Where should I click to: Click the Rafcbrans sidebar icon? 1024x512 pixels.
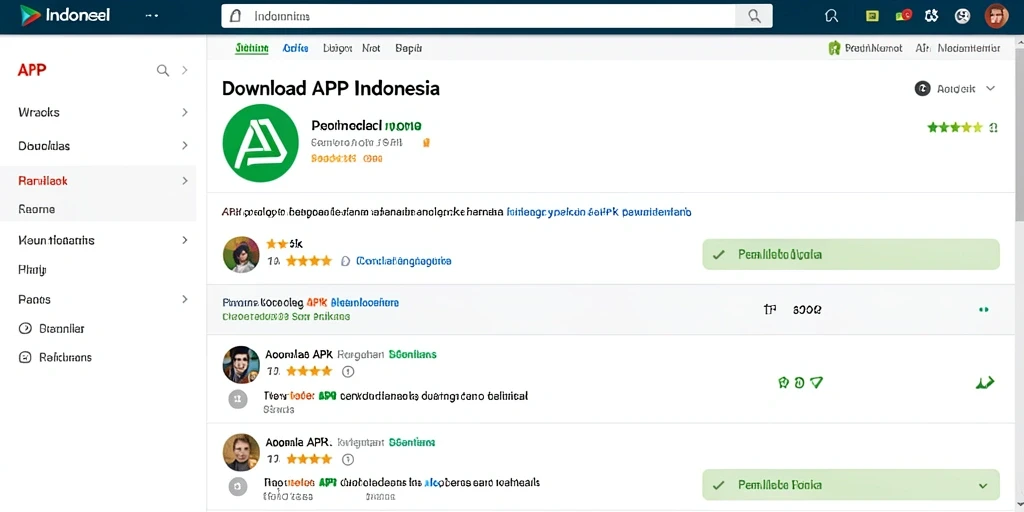coord(25,357)
